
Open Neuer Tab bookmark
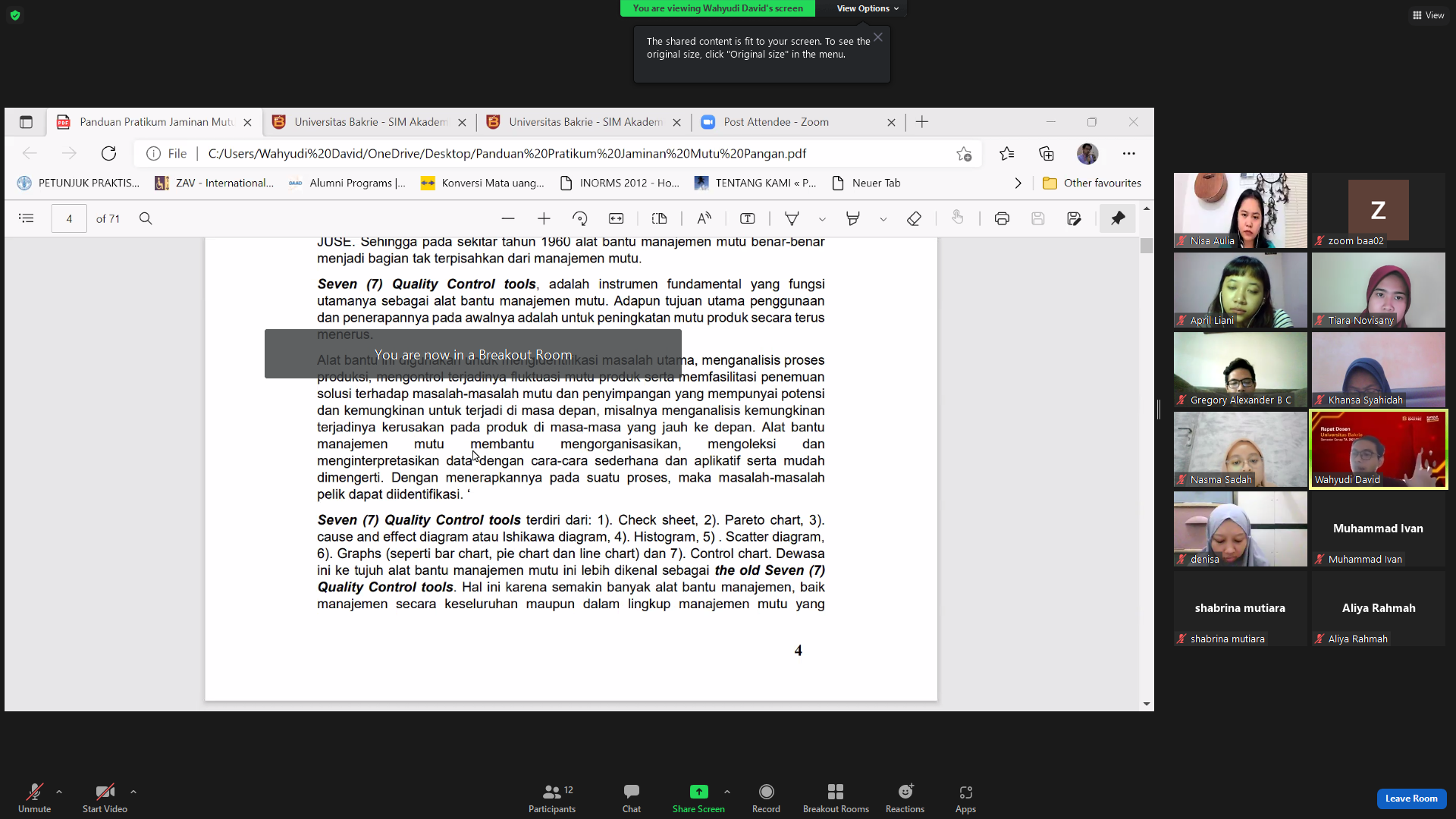point(867,183)
